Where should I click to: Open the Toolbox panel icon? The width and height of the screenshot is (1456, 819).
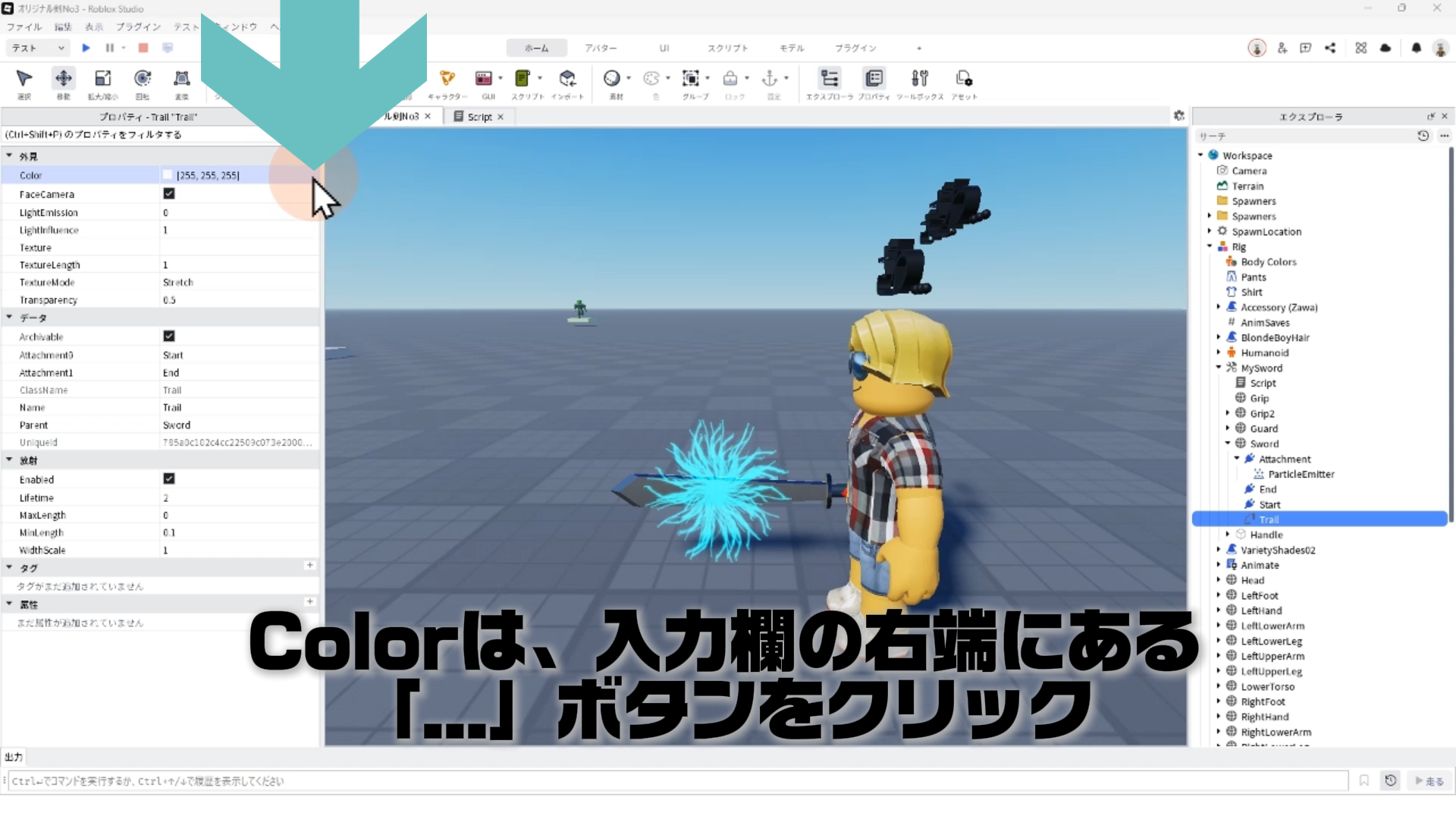(919, 79)
